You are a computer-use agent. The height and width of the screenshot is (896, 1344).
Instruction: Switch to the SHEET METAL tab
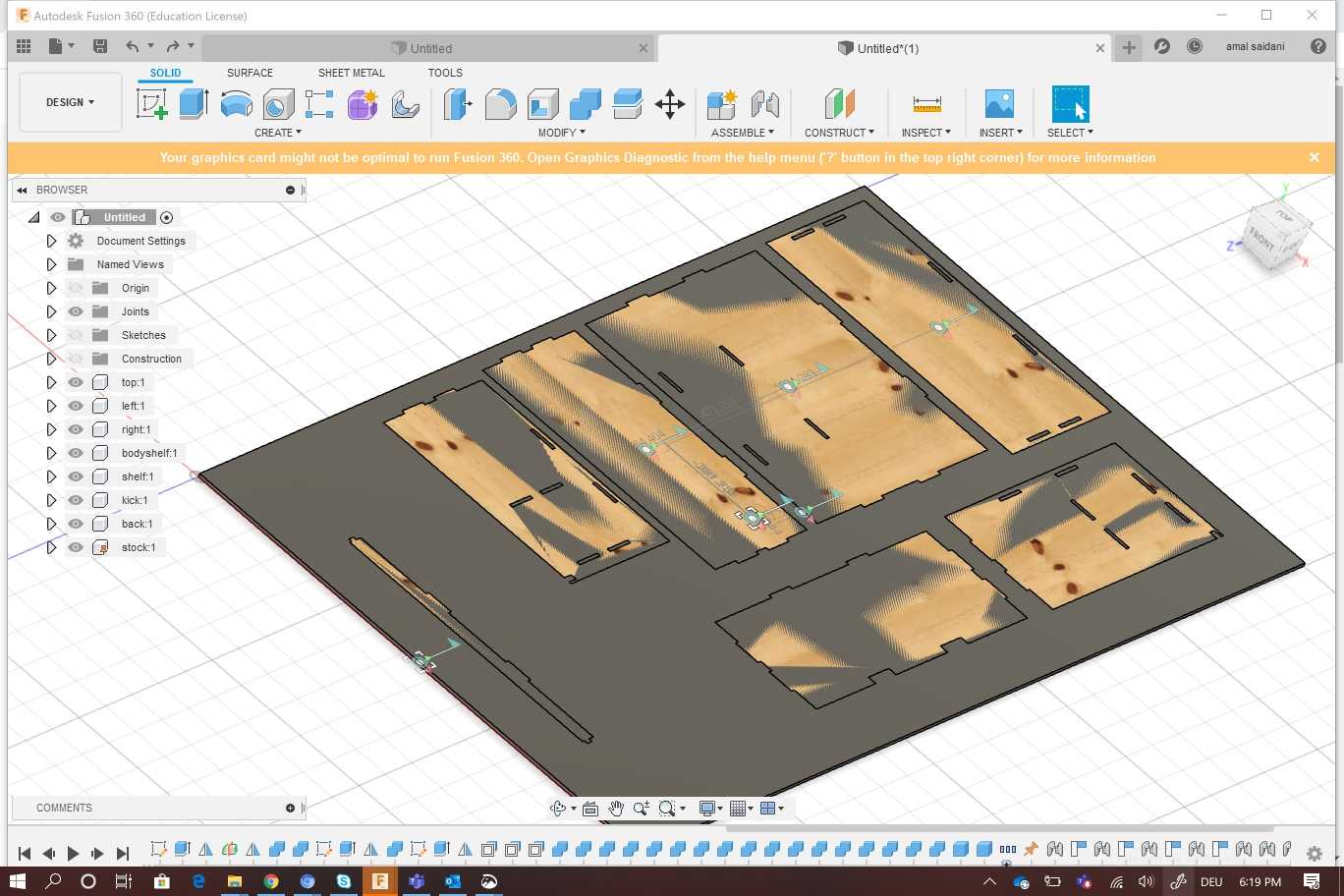351,73
